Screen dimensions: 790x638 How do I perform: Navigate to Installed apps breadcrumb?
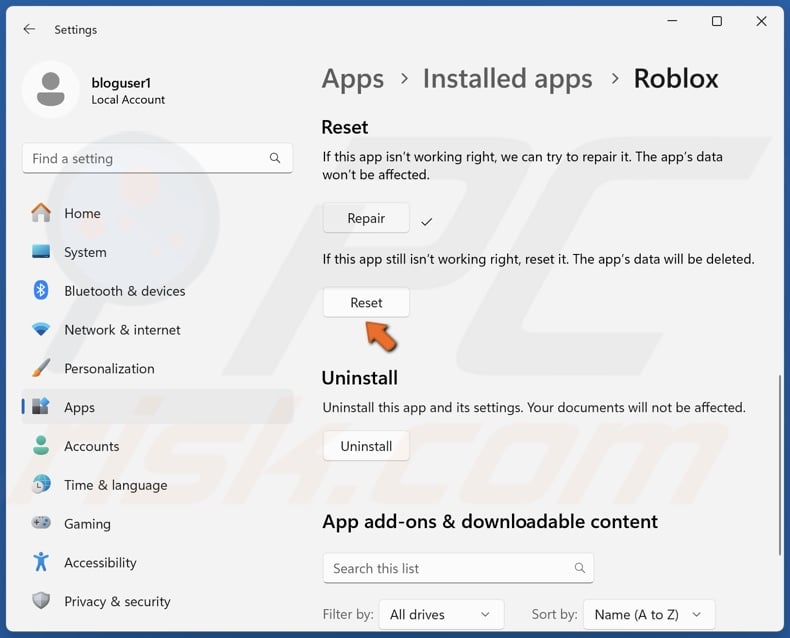507,79
